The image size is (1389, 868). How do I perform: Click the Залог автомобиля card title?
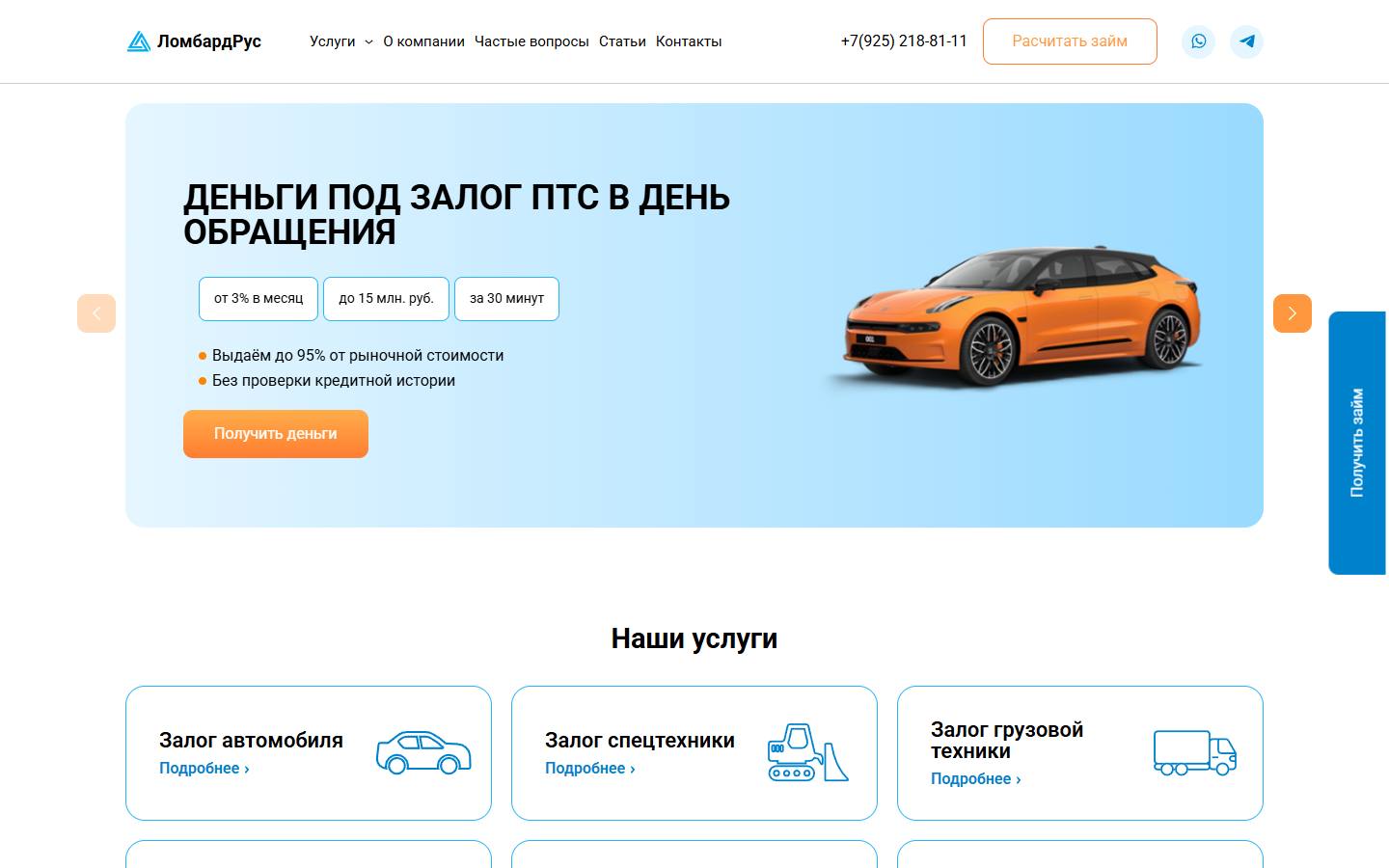coord(251,741)
